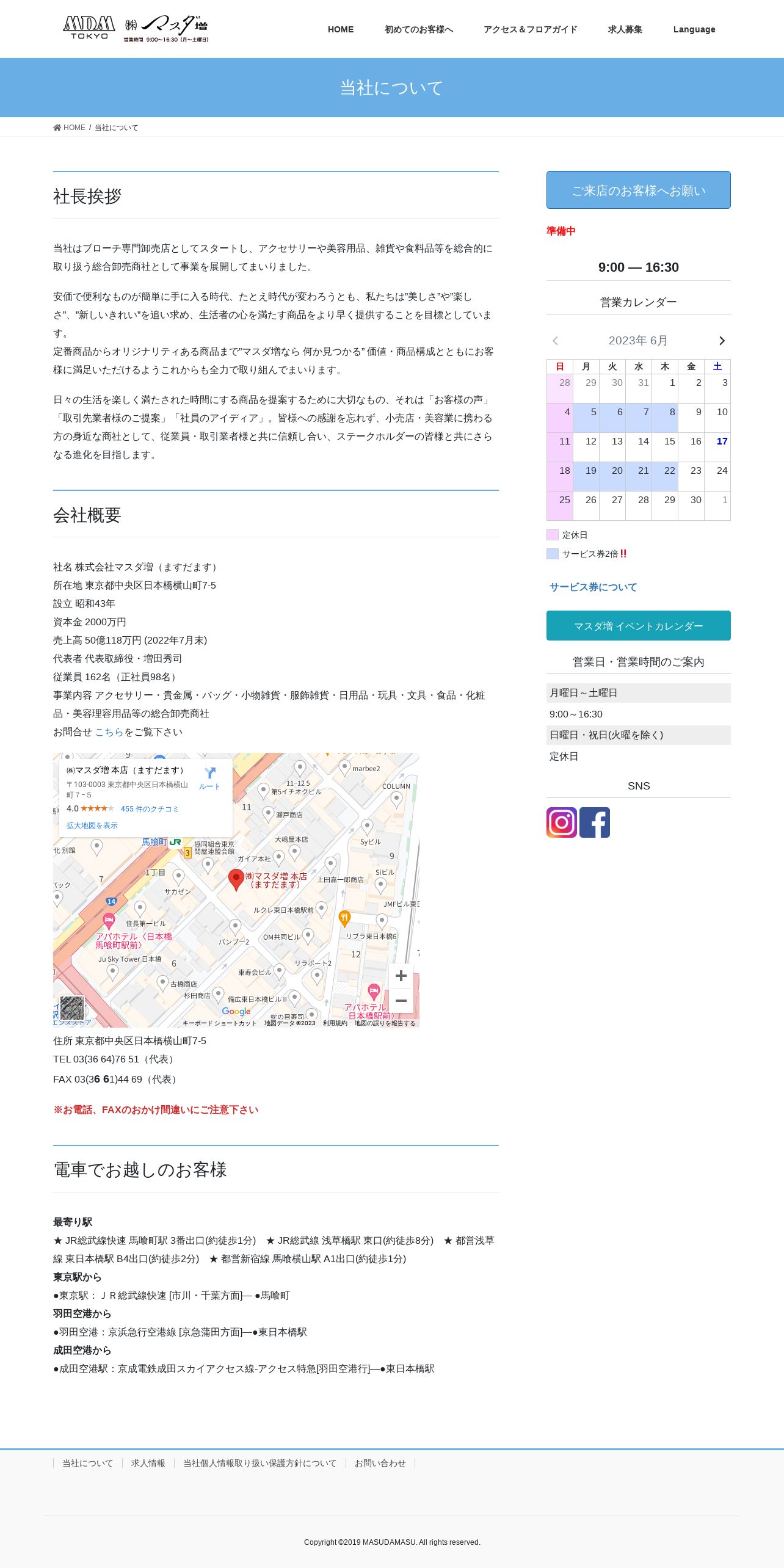
Task: Click the 定休日 pink legend swatch
Action: click(553, 535)
